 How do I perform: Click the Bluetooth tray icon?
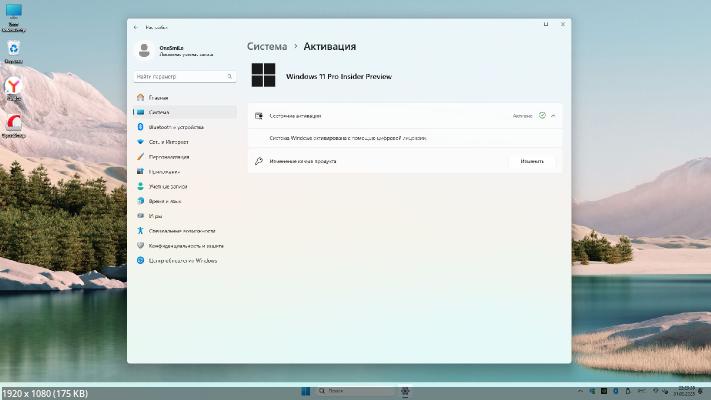pos(616,391)
